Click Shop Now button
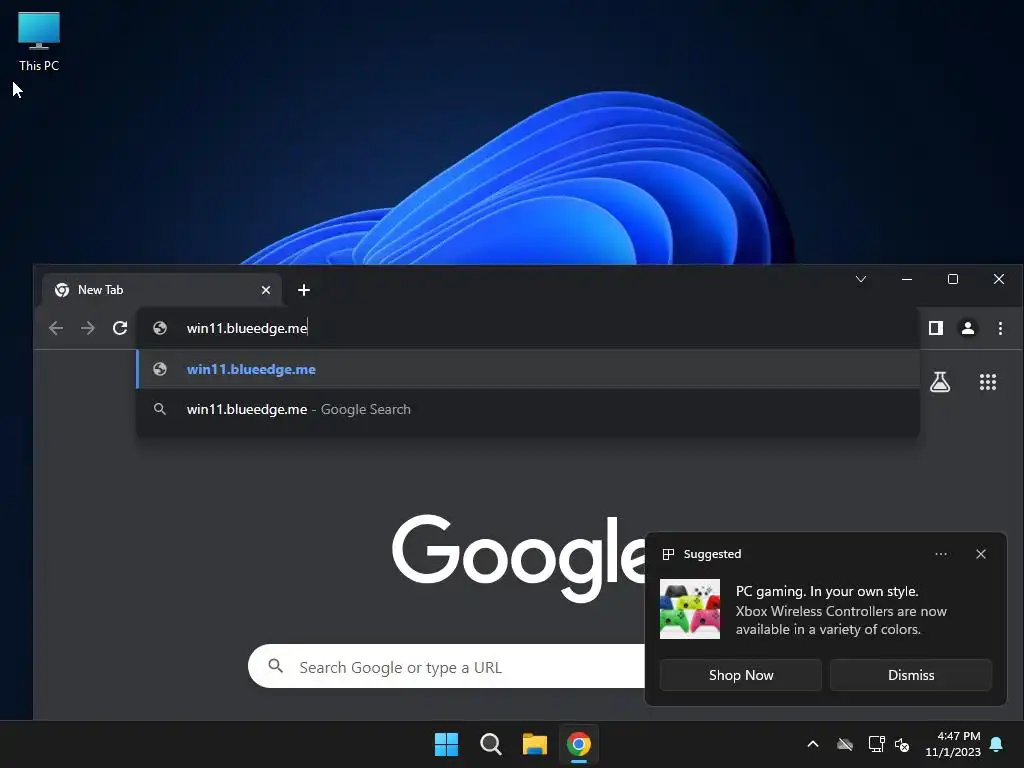The width and height of the screenshot is (1024, 768). tap(741, 675)
